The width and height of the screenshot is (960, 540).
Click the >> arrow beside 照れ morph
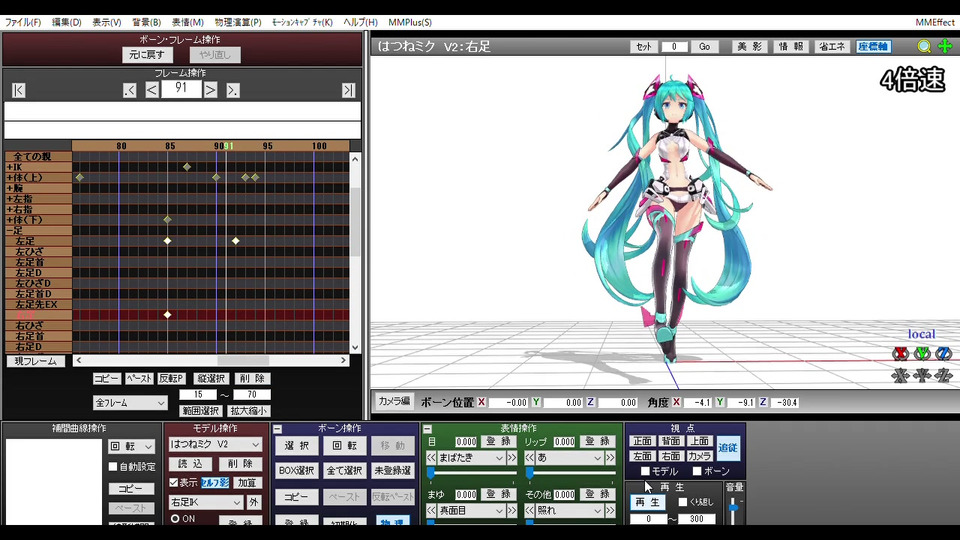click(610, 511)
